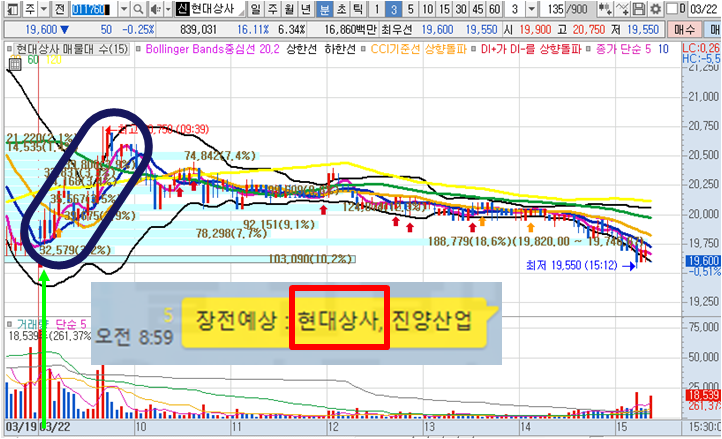This screenshot has height=439, width=722.
Task: Set interval to 1 minute
Action: (377, 9)
